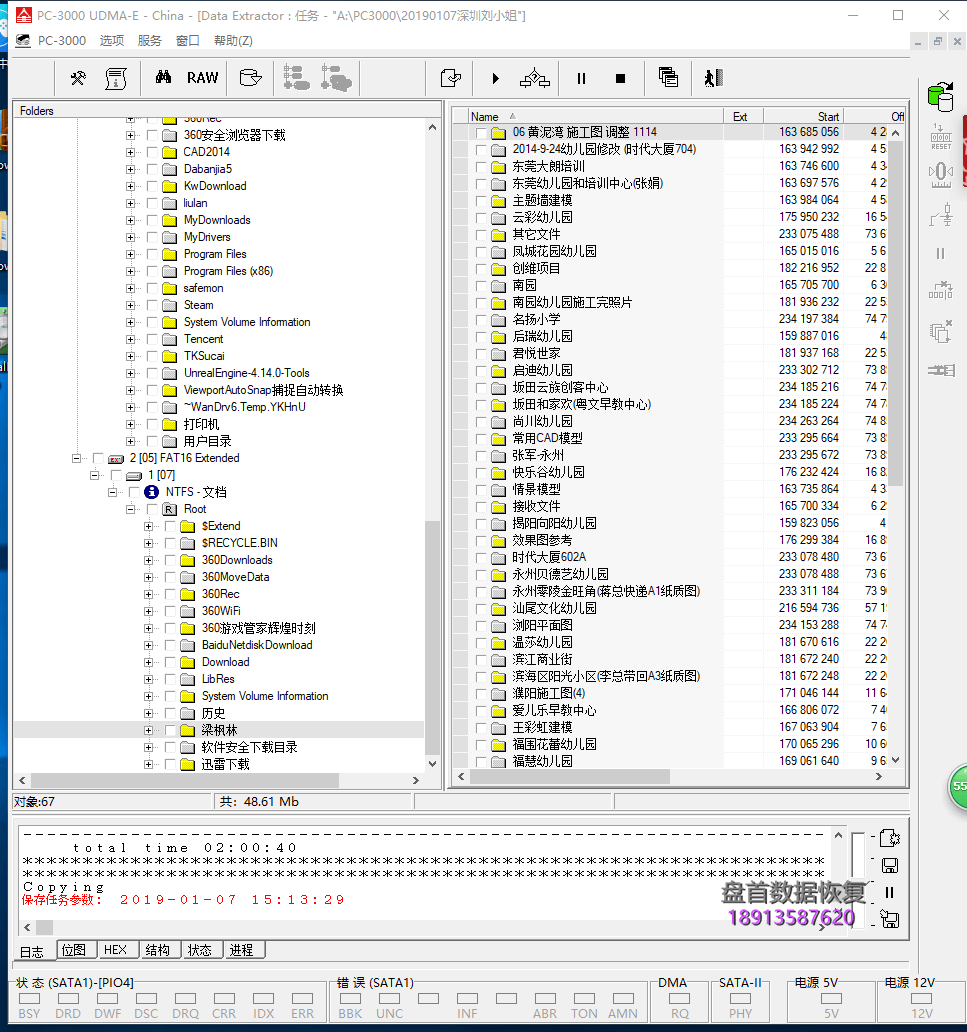Click the structure map toolbar icon
Image resolution: width=967 pixels, height=1032 pixels.
click(x=535, y=78)
